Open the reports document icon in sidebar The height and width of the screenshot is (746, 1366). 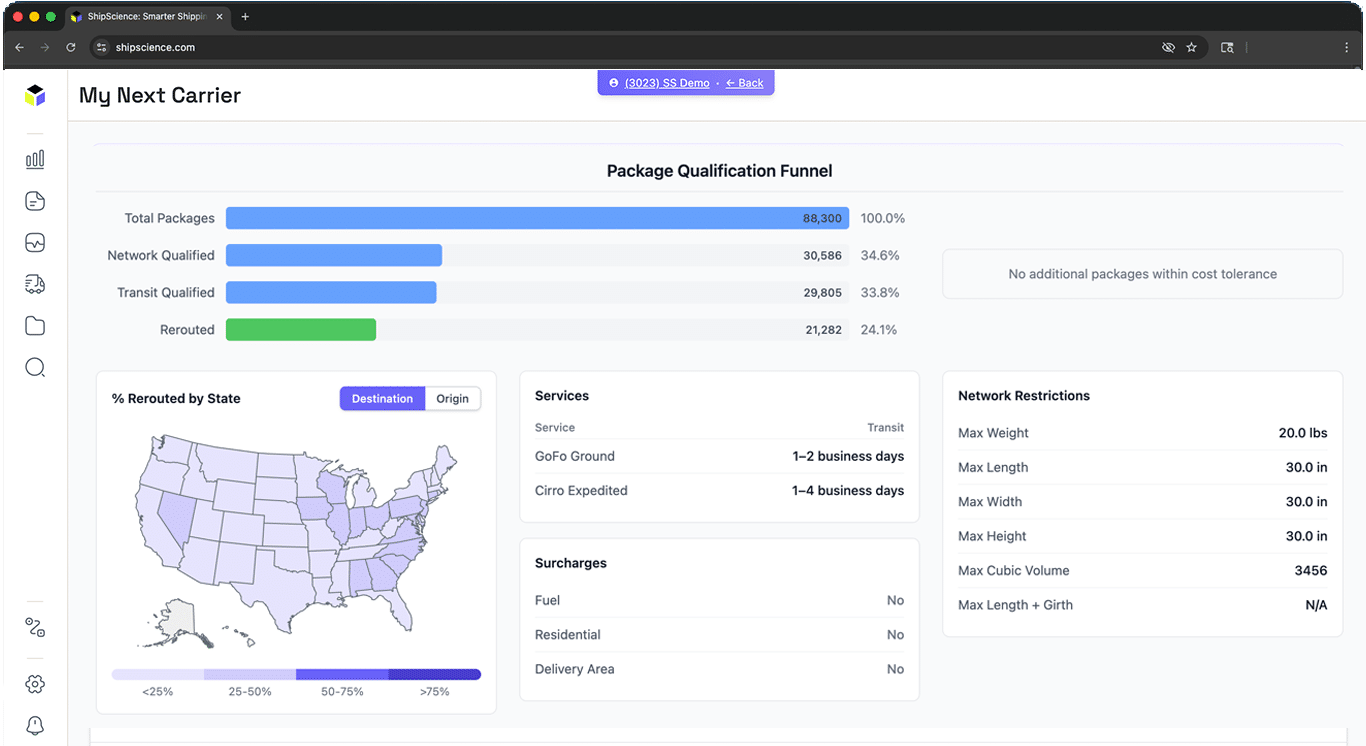(x=34, y=201)
